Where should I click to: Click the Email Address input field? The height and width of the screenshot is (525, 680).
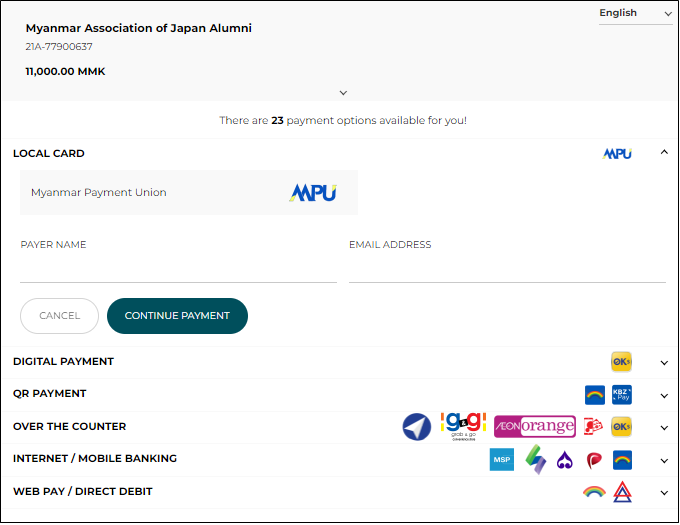(507, 270)
